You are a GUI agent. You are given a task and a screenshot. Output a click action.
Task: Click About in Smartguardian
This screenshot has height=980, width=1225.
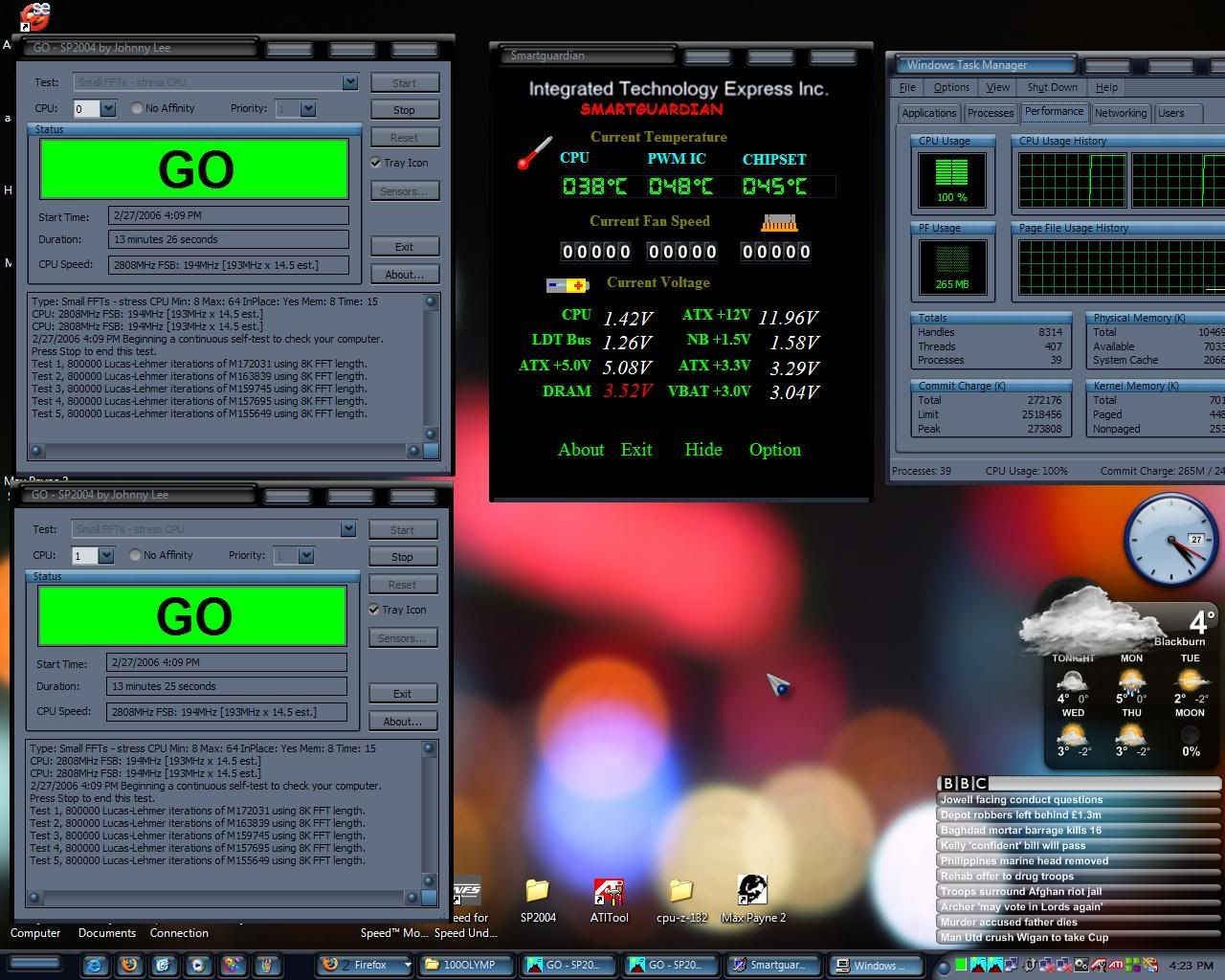pyautogui.click(x=581, y=450)
